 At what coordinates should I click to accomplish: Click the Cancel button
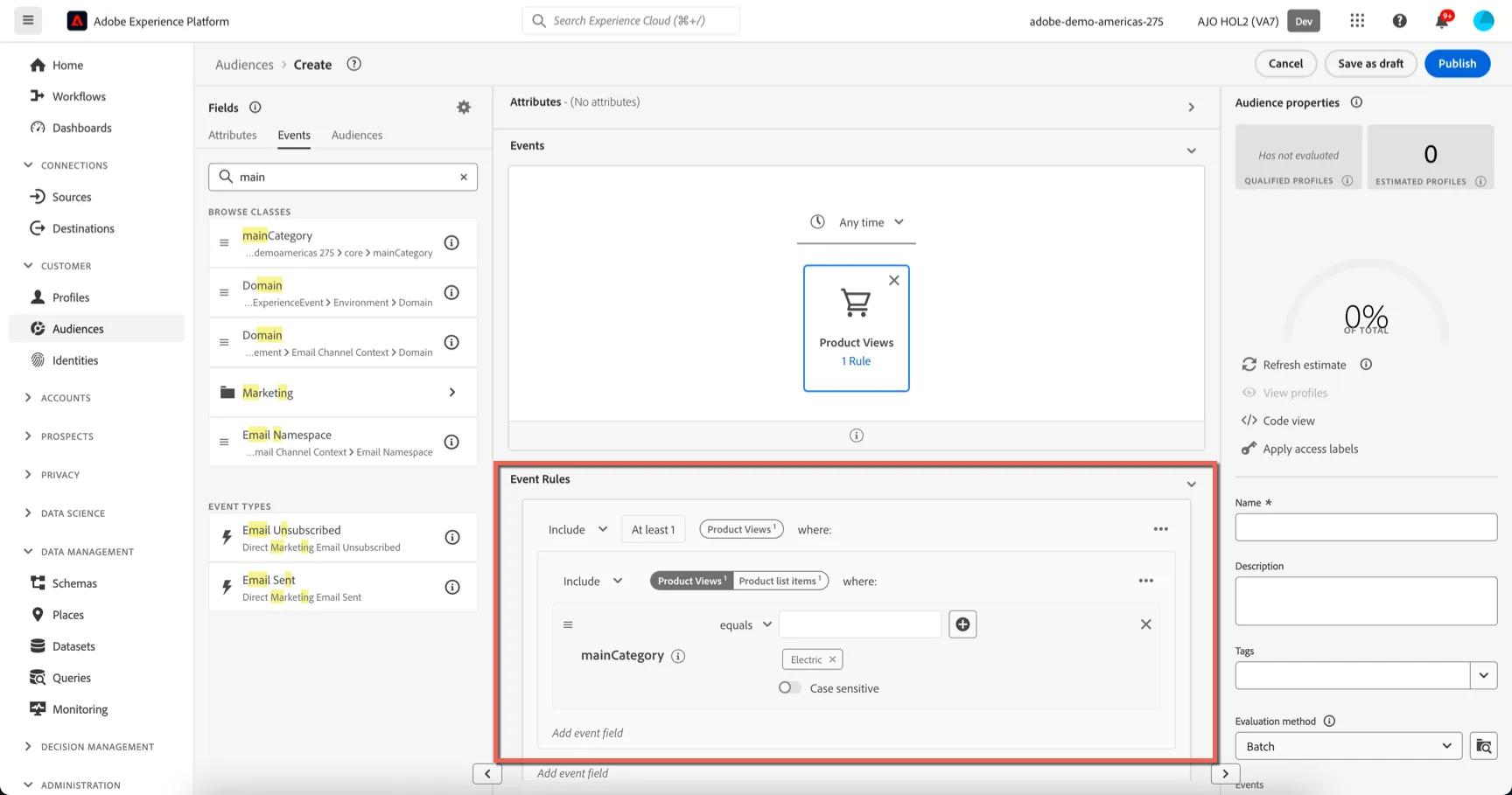coord(1285,63)
